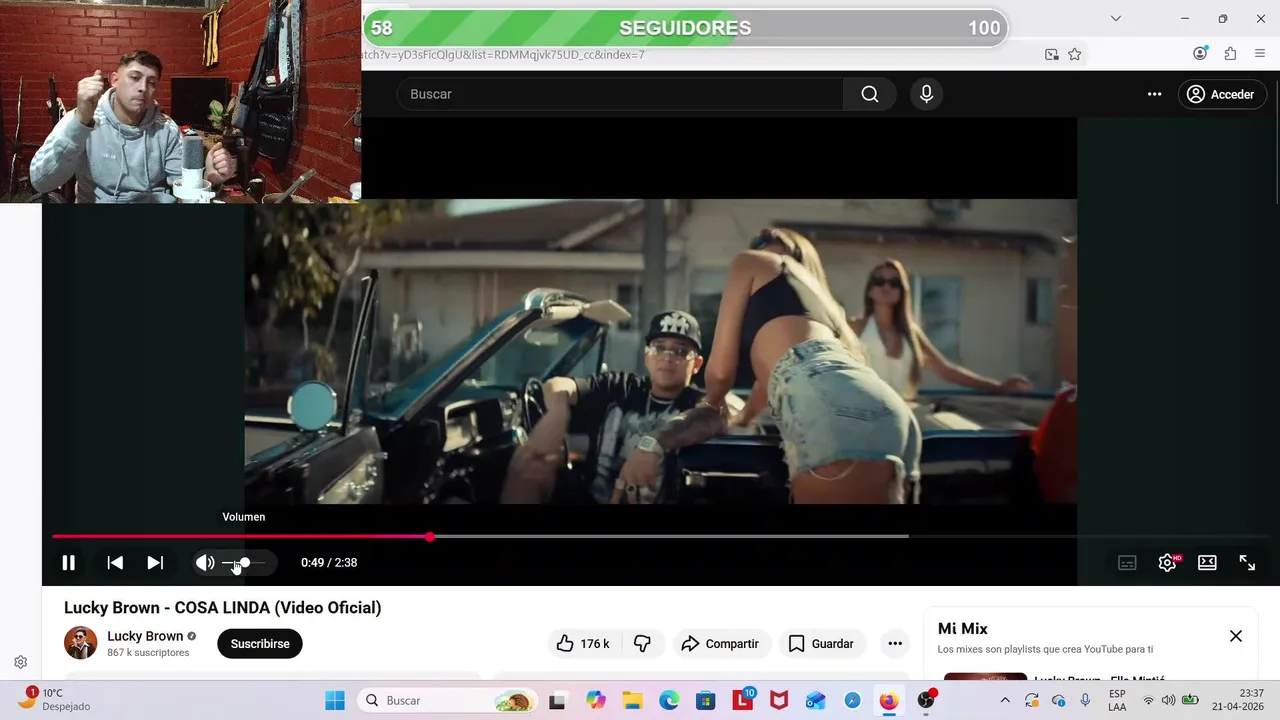Viewport: 1280px width, 720px height.
Task: Switch to Firefox in the taskbar
Action: (x=889, y=701)
